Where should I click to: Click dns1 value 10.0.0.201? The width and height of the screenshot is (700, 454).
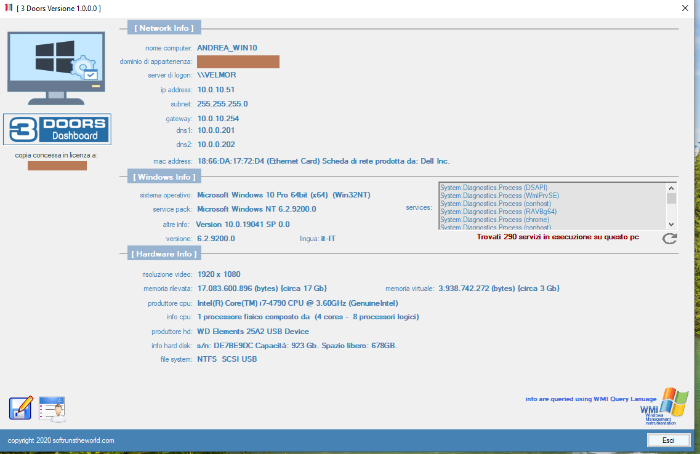[216, 130]
